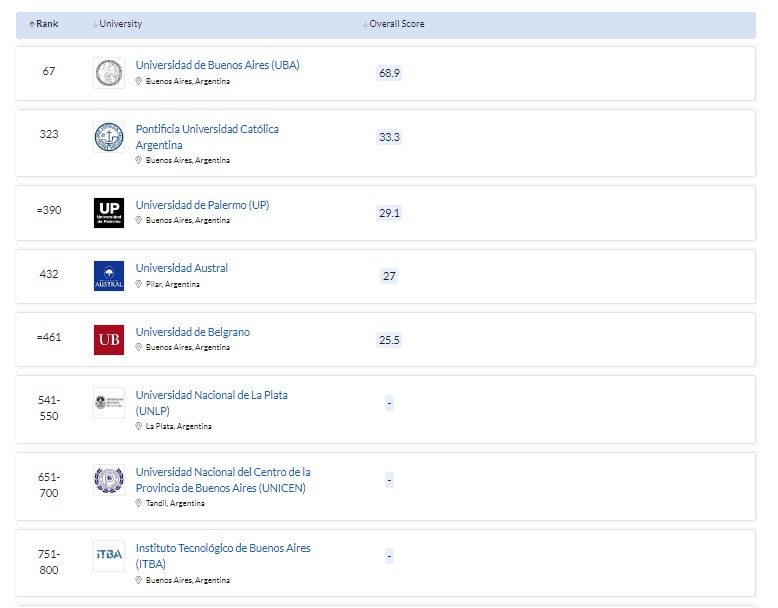Click location text Pilar, Argentina
Screen dimensions: 778x608
point(173,284)
